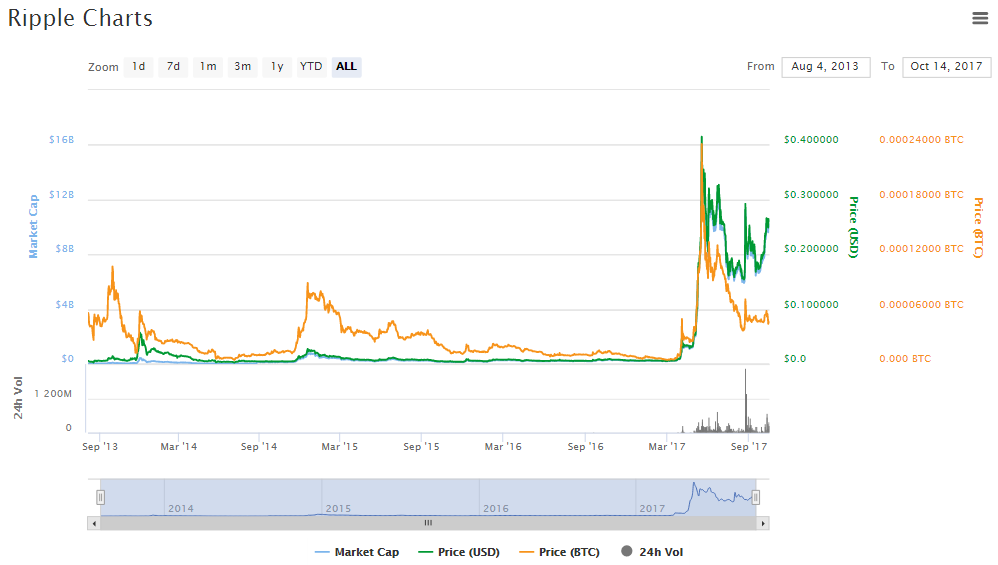Screen dimensions: 998x565
Task: Set zoom range to 1d
Action: coord(138,67)
